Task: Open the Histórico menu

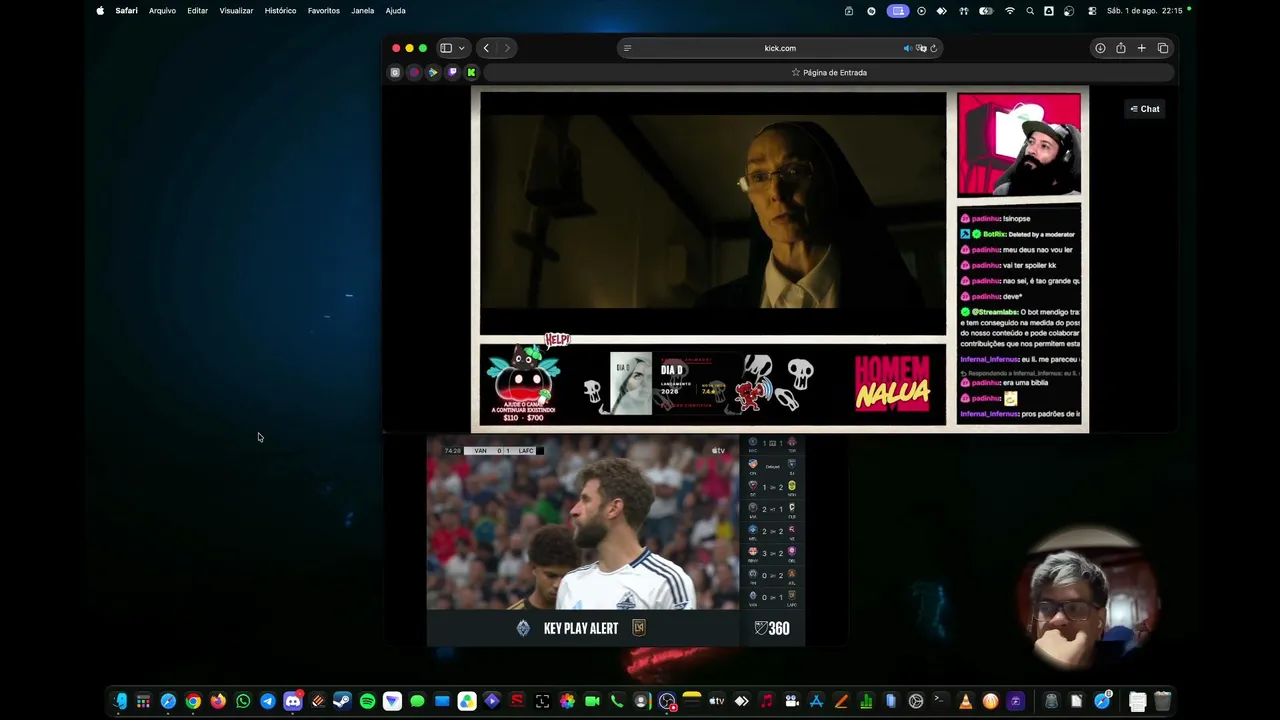Action: (280, 11)
